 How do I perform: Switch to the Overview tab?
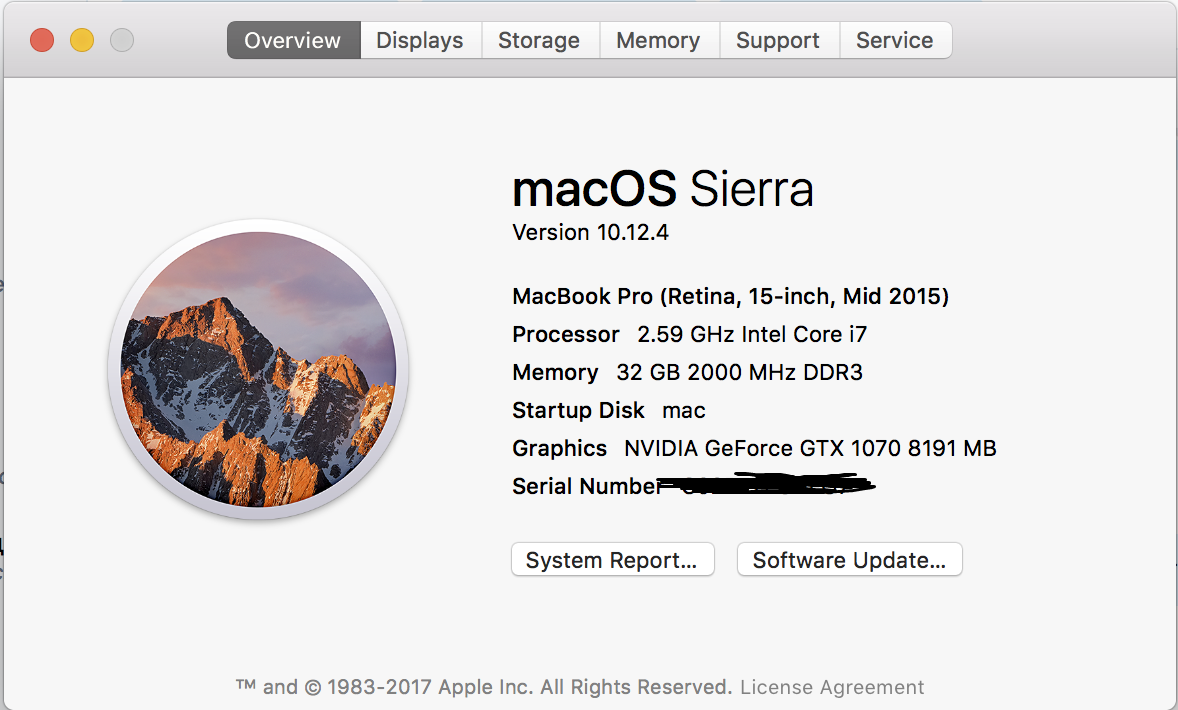[x=293, y=41]
